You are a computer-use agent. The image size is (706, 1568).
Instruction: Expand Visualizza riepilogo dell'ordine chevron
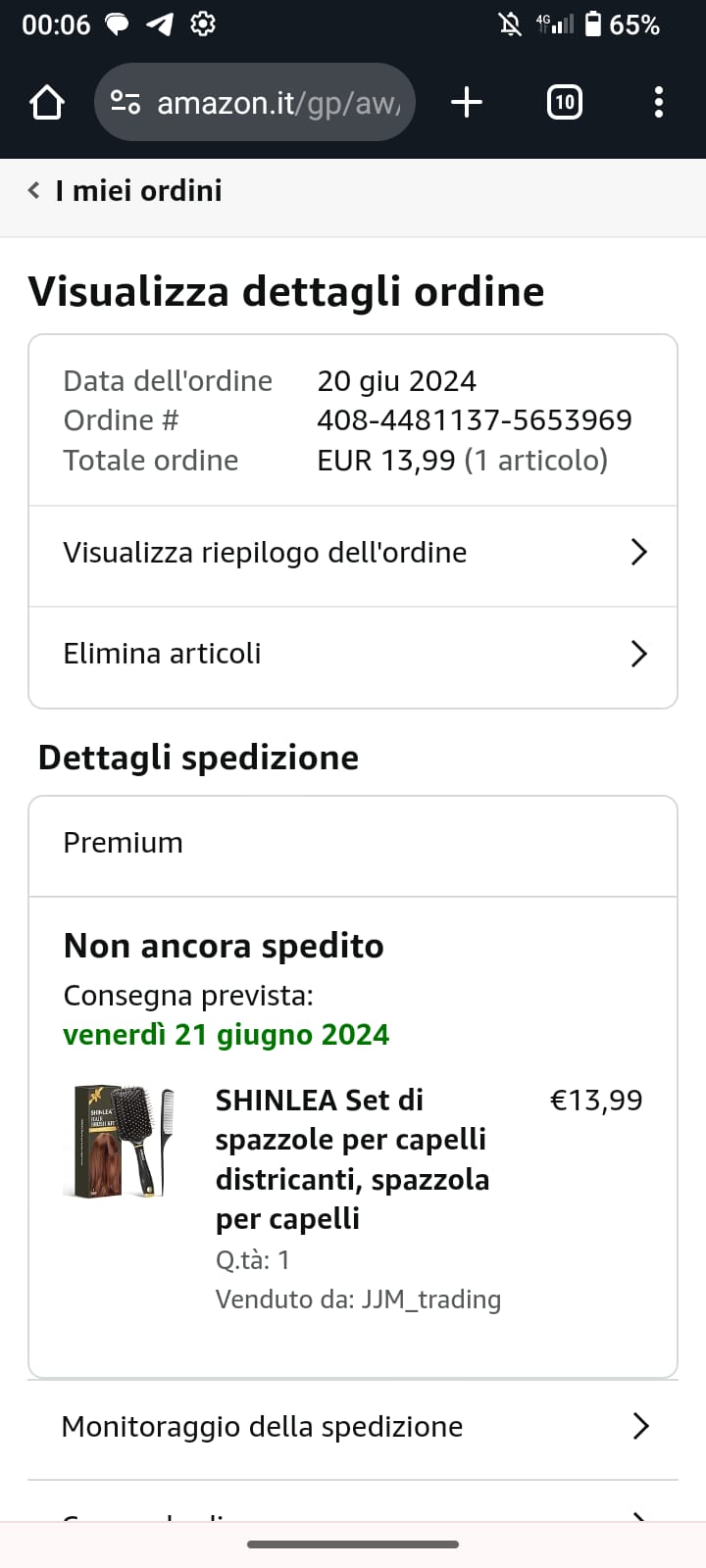tap(638, 553)
